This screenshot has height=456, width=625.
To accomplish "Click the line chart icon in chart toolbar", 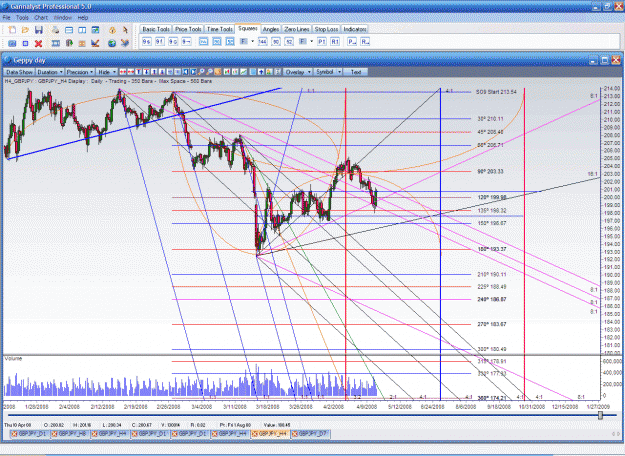I will 243,72.
